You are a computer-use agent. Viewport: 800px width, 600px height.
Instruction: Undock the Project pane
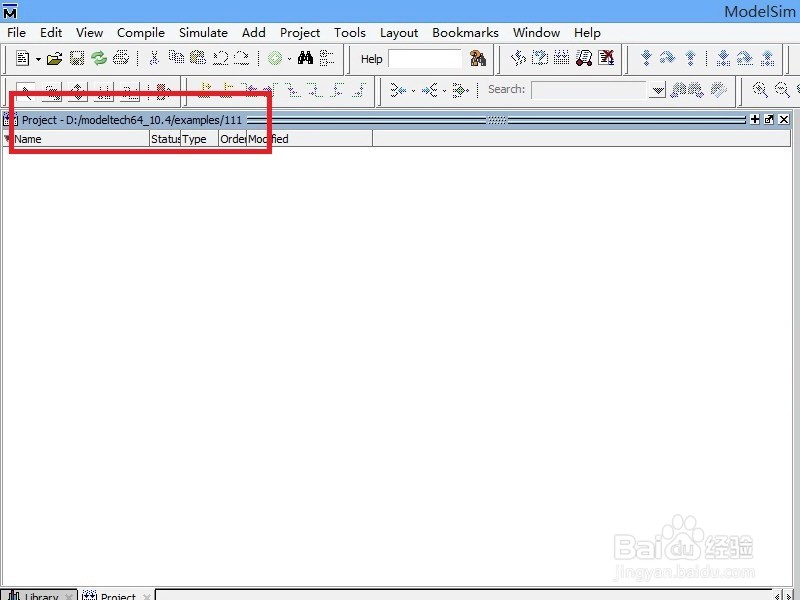[769, 119]
